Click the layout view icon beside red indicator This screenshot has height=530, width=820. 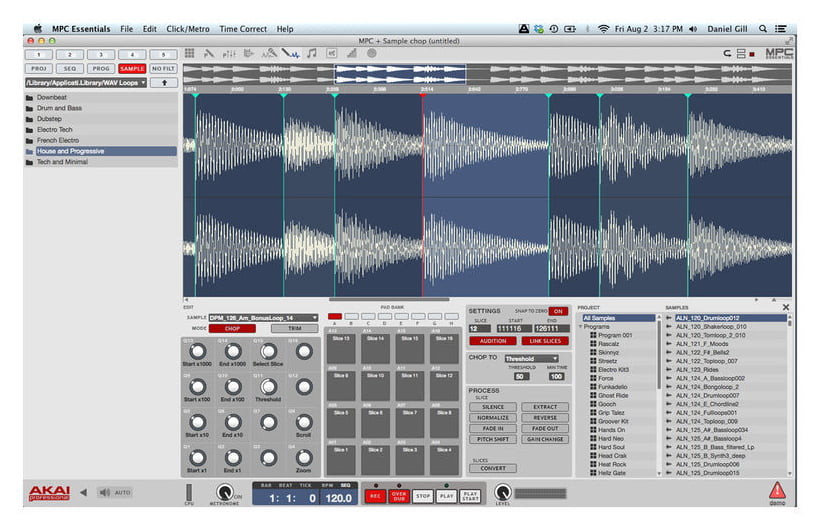(741, 54)
